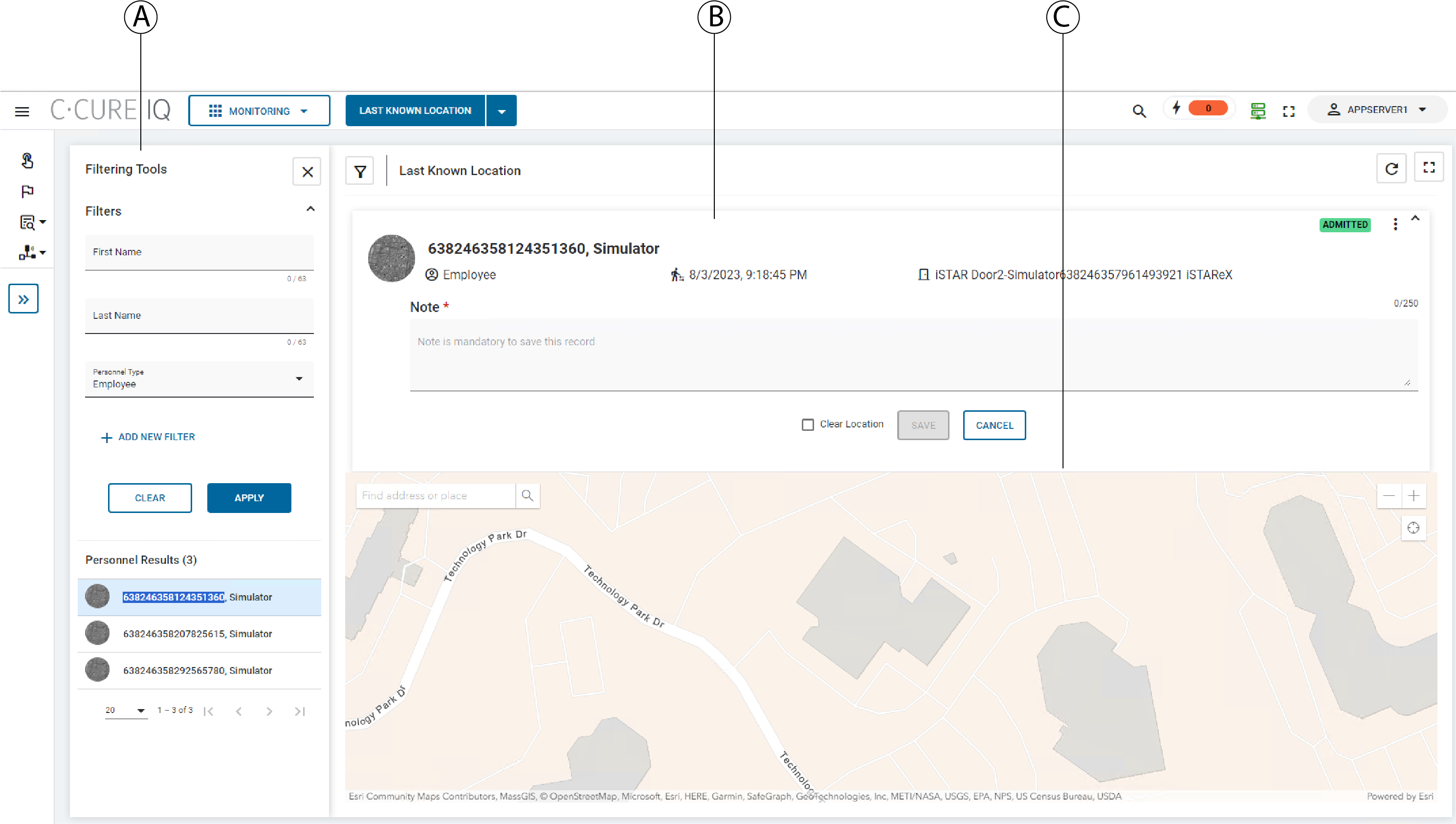
Task: Open the hamburger navigation menu
Action: point(22,111)
